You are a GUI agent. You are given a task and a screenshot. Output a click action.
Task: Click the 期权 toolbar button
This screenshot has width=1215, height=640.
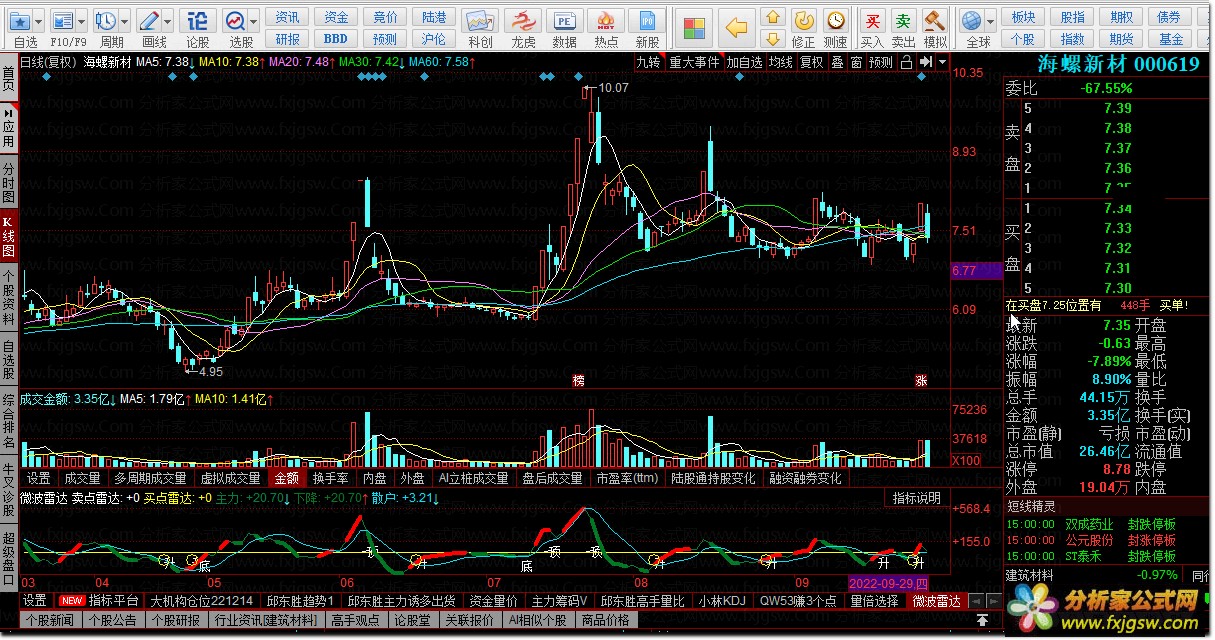point(1120,17)
